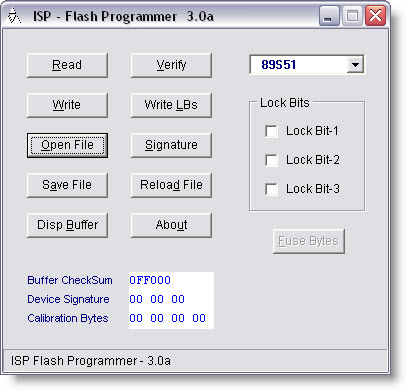Viewport: 407px width, 391px height.
Task: Click the Read button
Action: pos(67,65)
